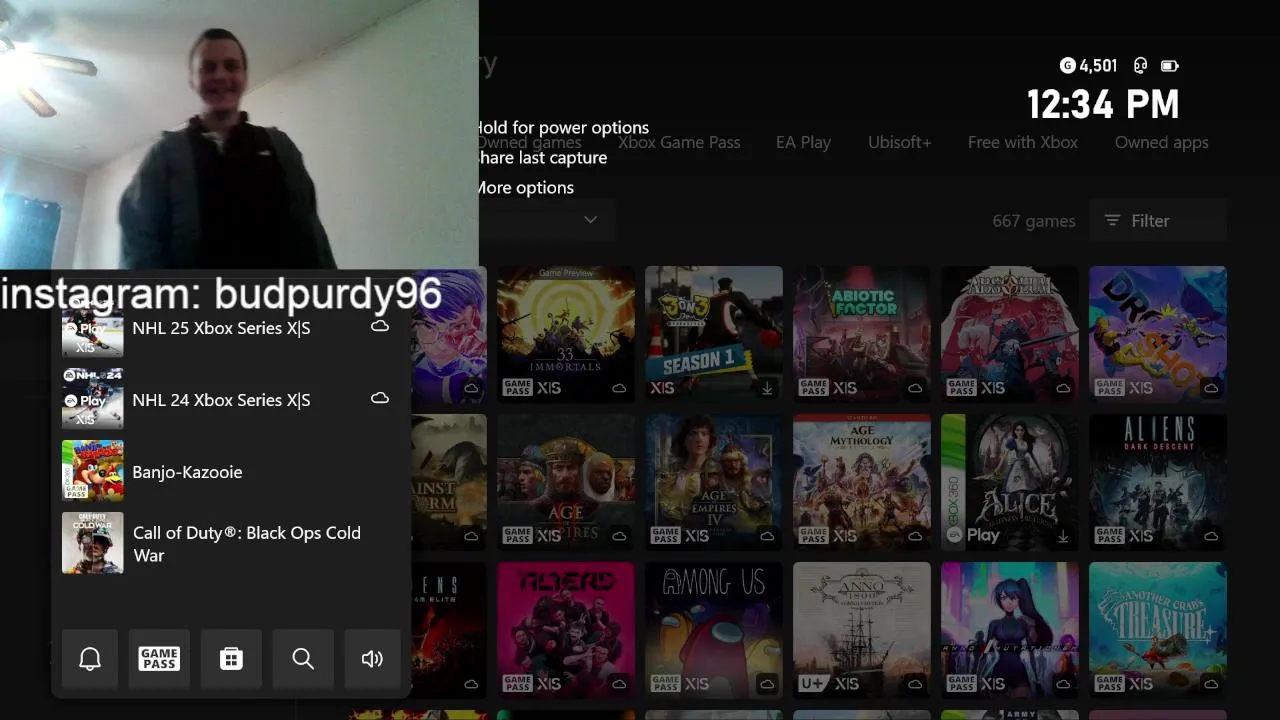Switch to Free with Xbox tab
The width and height of the screenshot is (1280, 720).
pos(1022,142)
